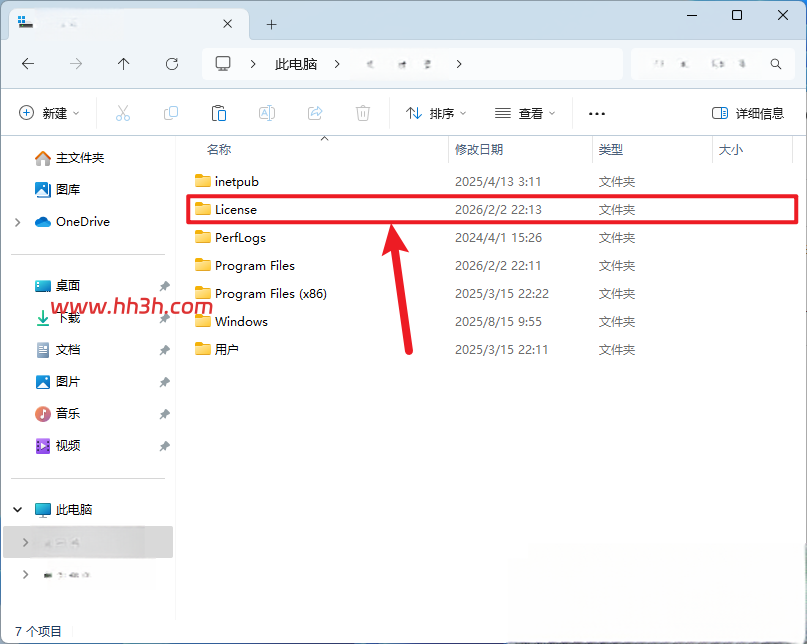Screen dimensions: 807x644
Task: Select the PerfLogs folder
Action: [x=492, y=237]
